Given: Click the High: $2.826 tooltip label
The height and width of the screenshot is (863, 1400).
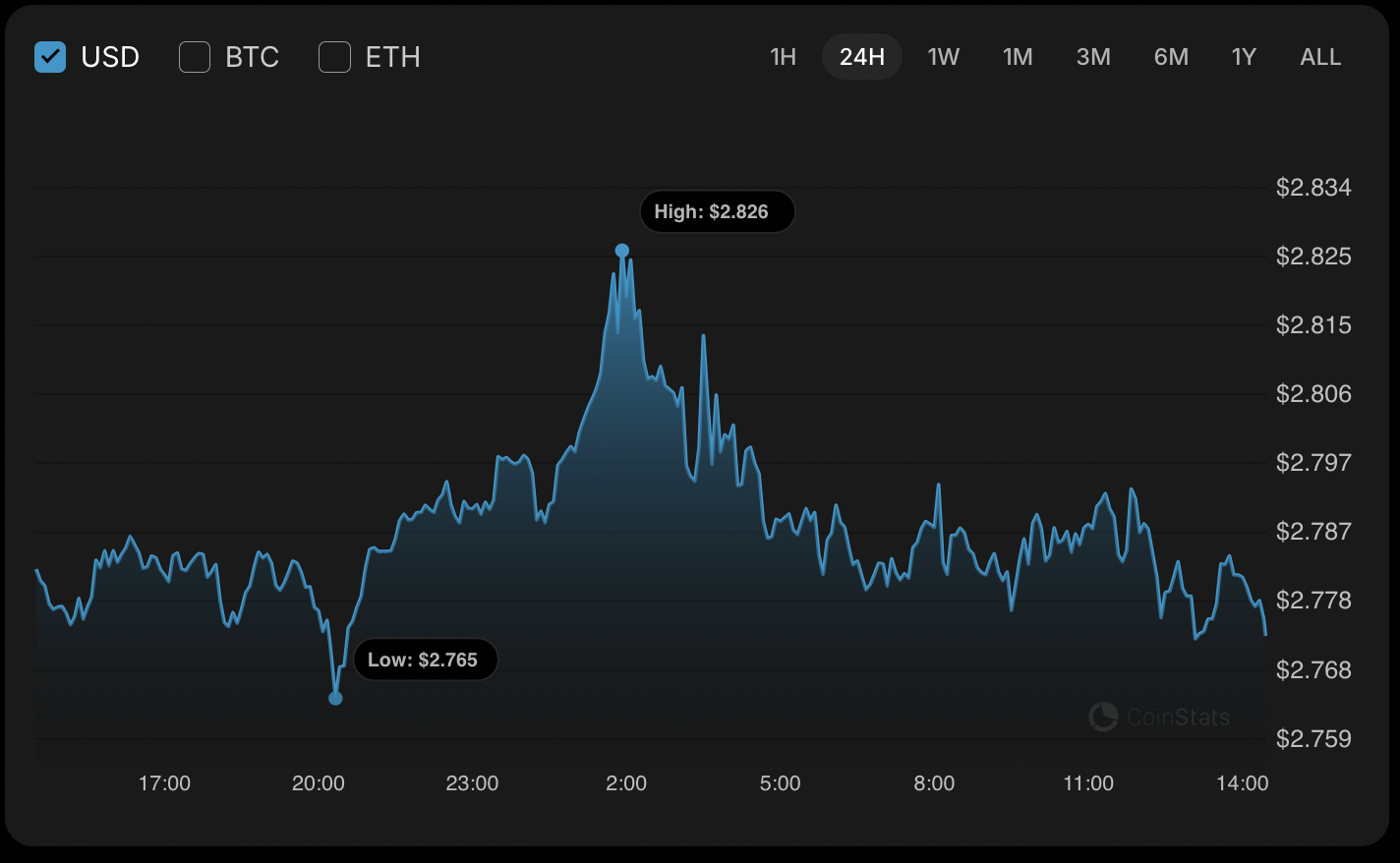Looking at the screenshot, I should pyautogui.click(x=717, y=211).
